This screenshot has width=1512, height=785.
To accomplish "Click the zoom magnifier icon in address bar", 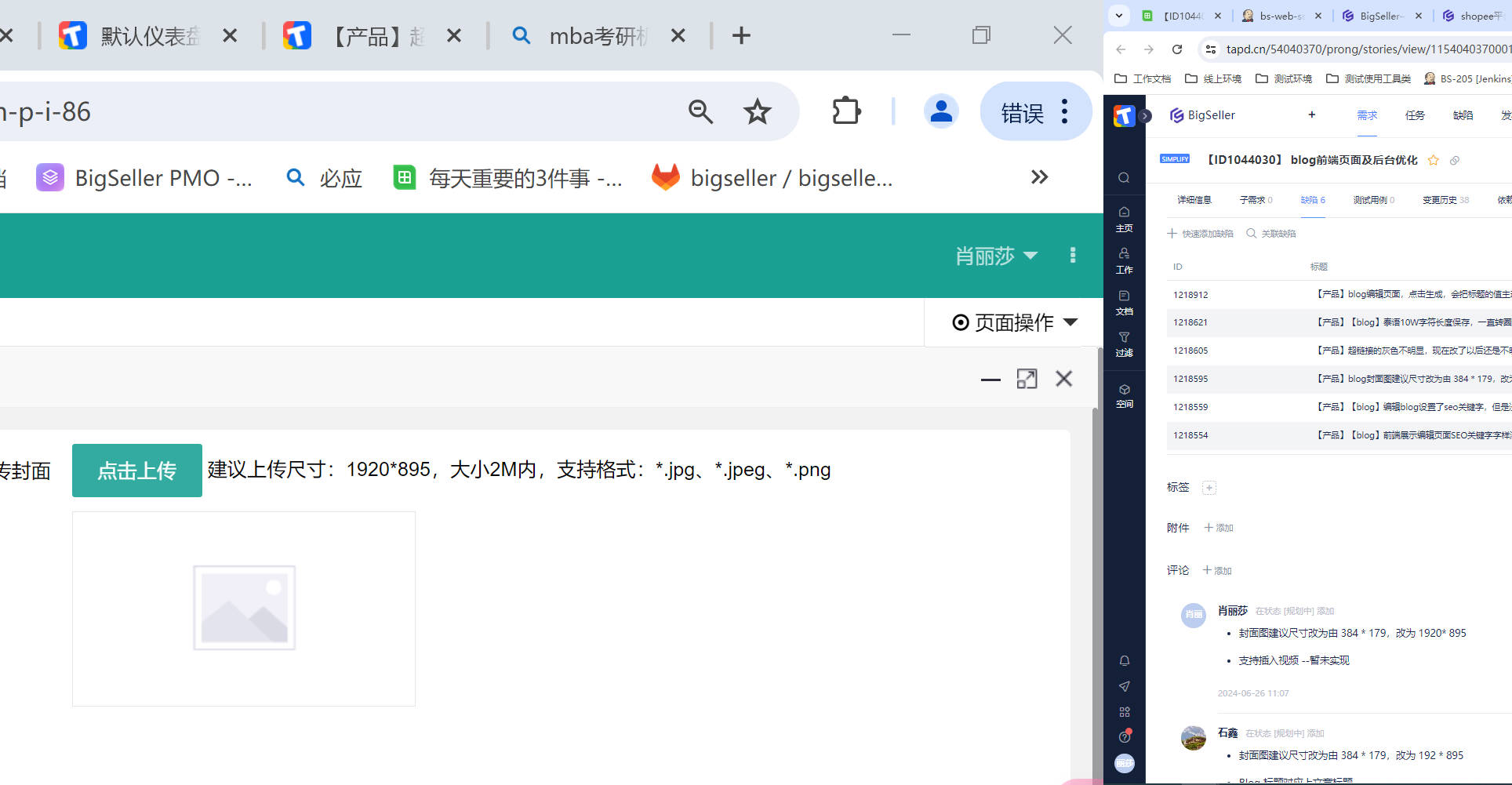I will pos(700,112).
